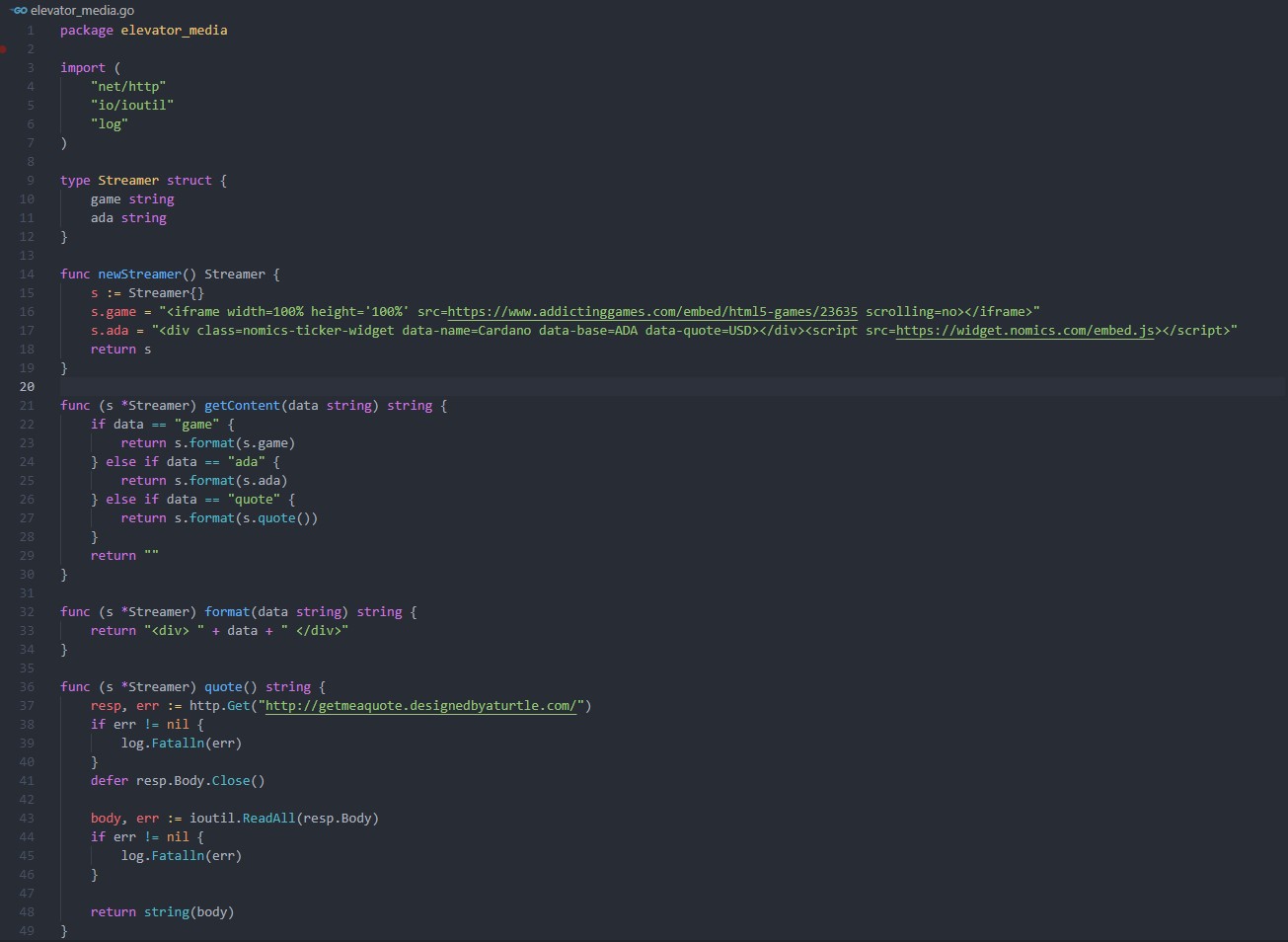The width and height of the screenshot is (1288, 942).
Task: Click the "ada" string literal on line 24
Action: coord(247,461)
